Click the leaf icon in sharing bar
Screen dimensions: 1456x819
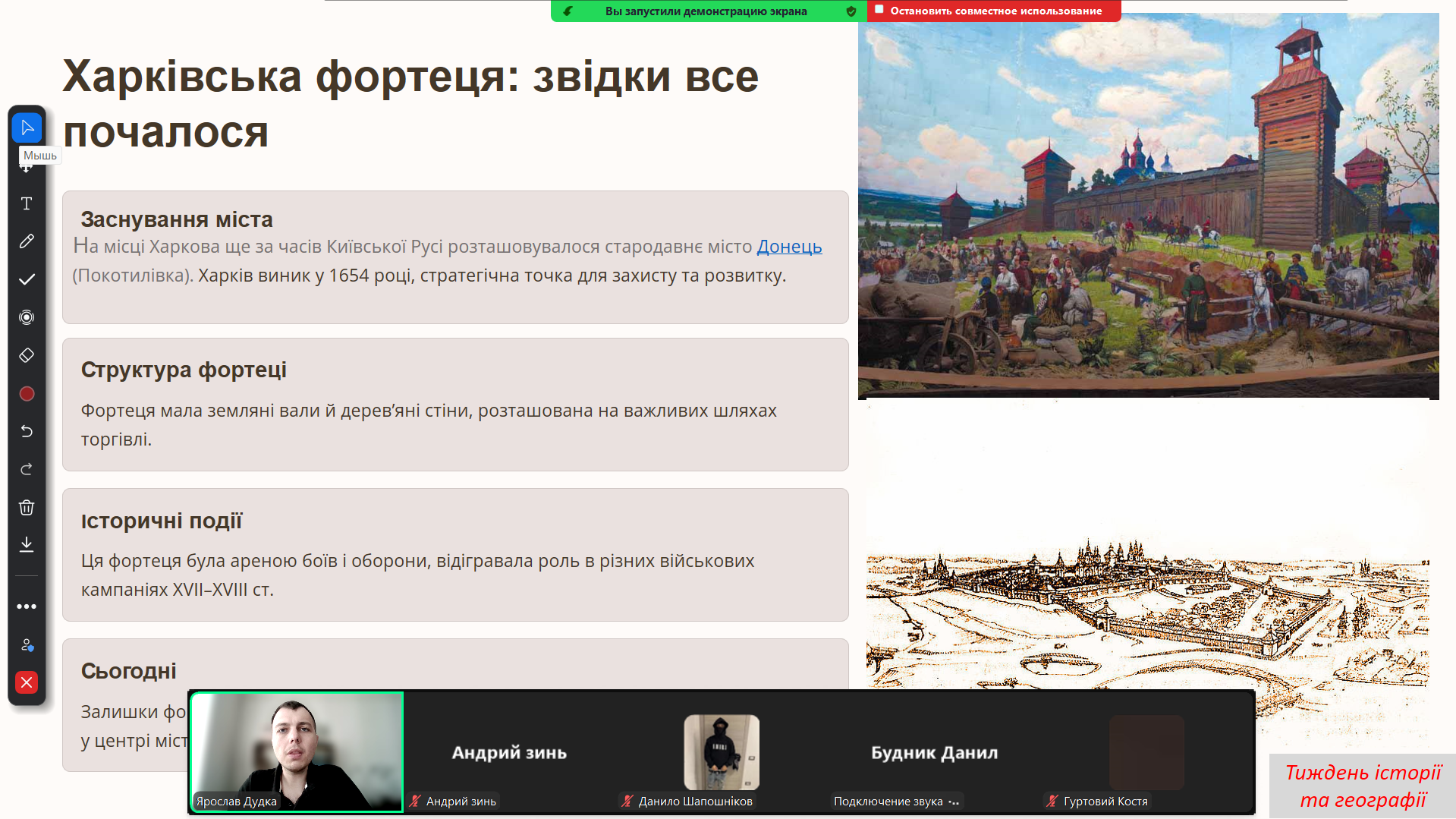pos(568,11)
